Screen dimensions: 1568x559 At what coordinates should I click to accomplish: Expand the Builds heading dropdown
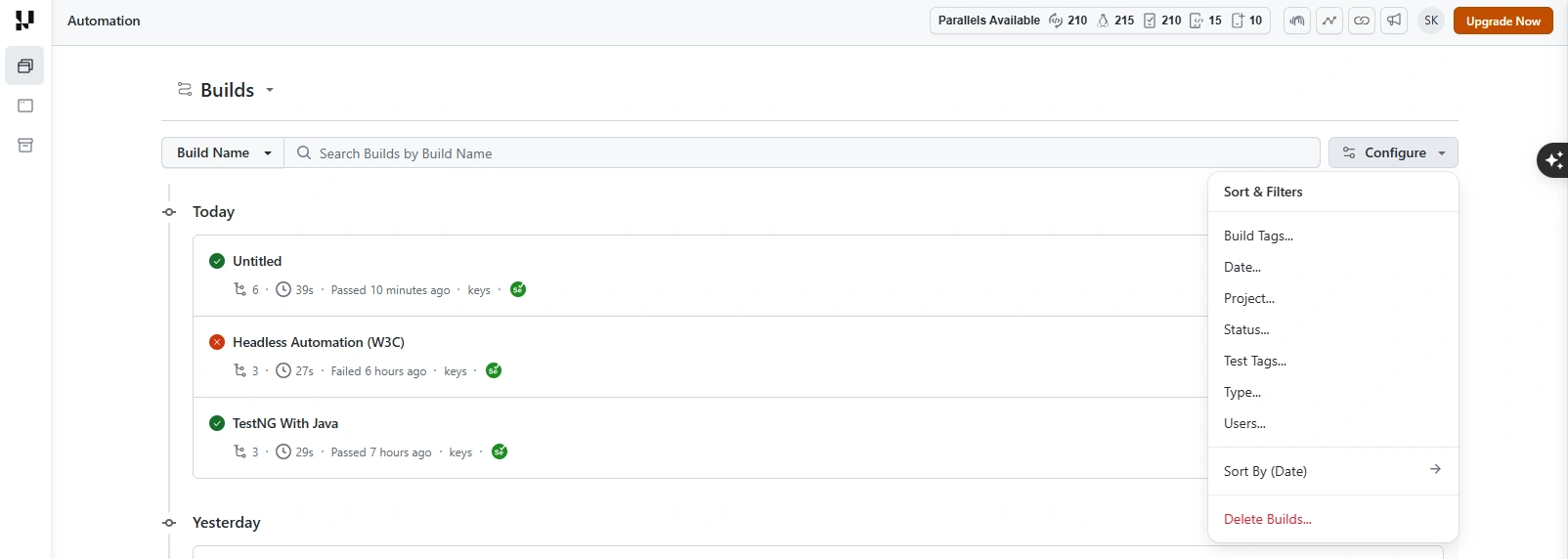point(270,90)
